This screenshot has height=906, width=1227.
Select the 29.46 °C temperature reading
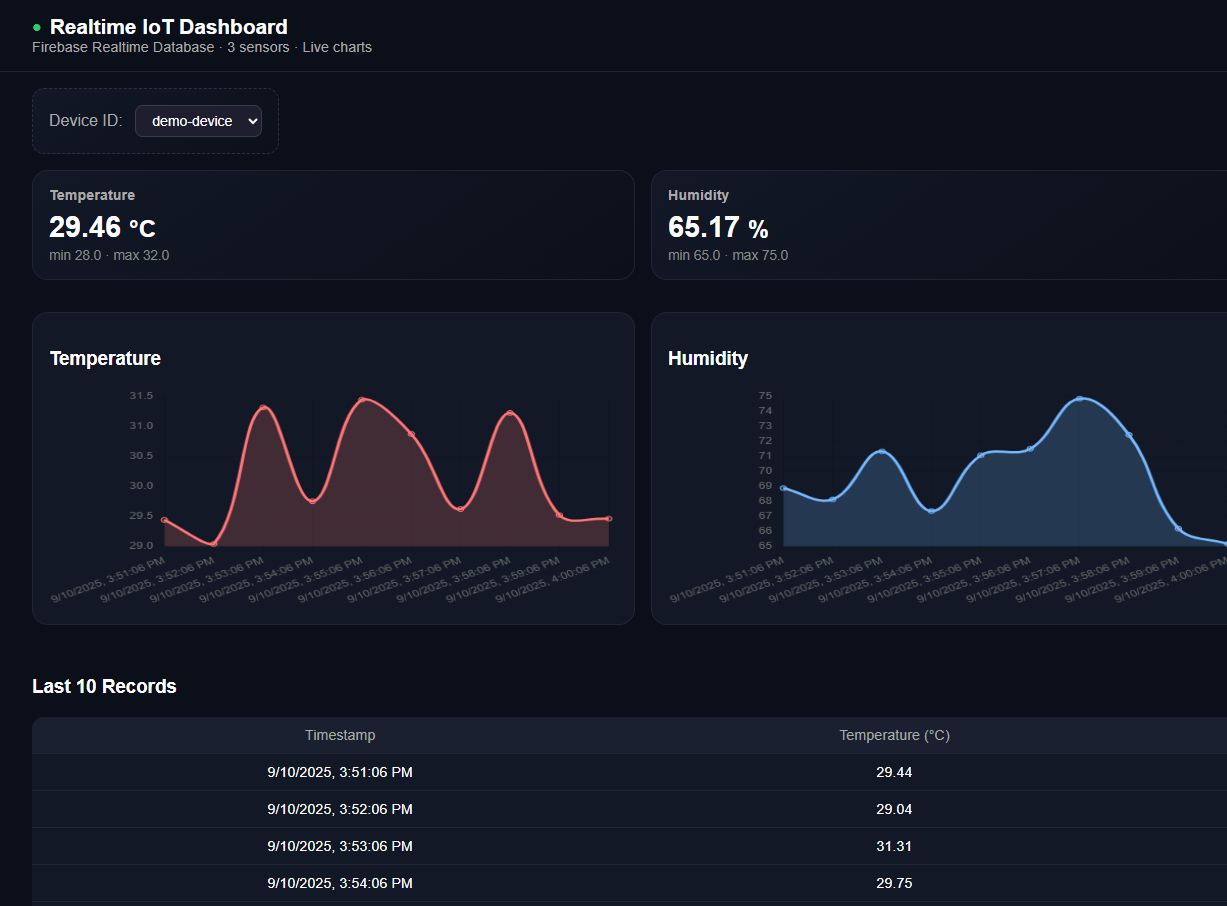(102, 228)
